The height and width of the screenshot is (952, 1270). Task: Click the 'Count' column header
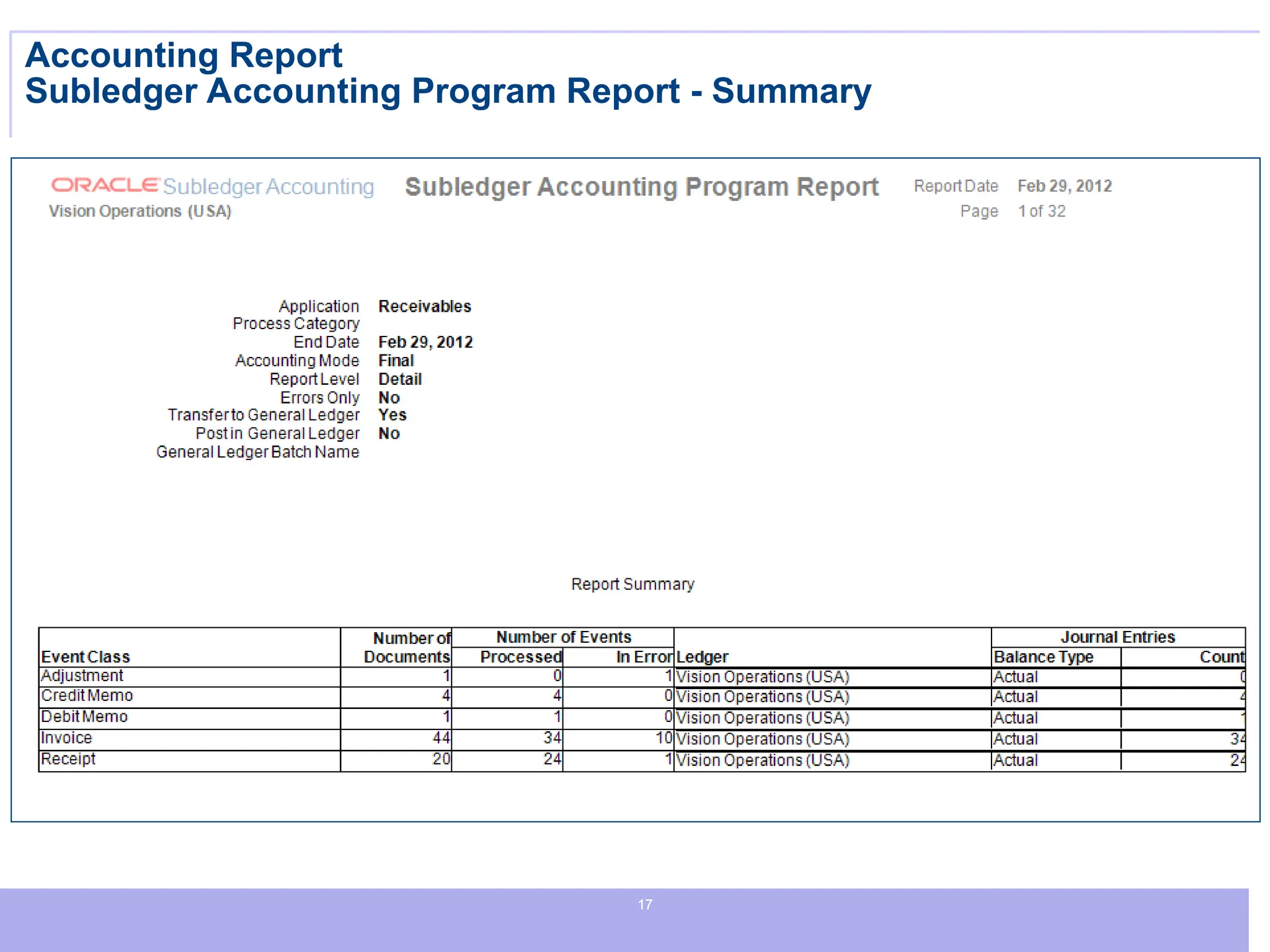click(1222, 657)
